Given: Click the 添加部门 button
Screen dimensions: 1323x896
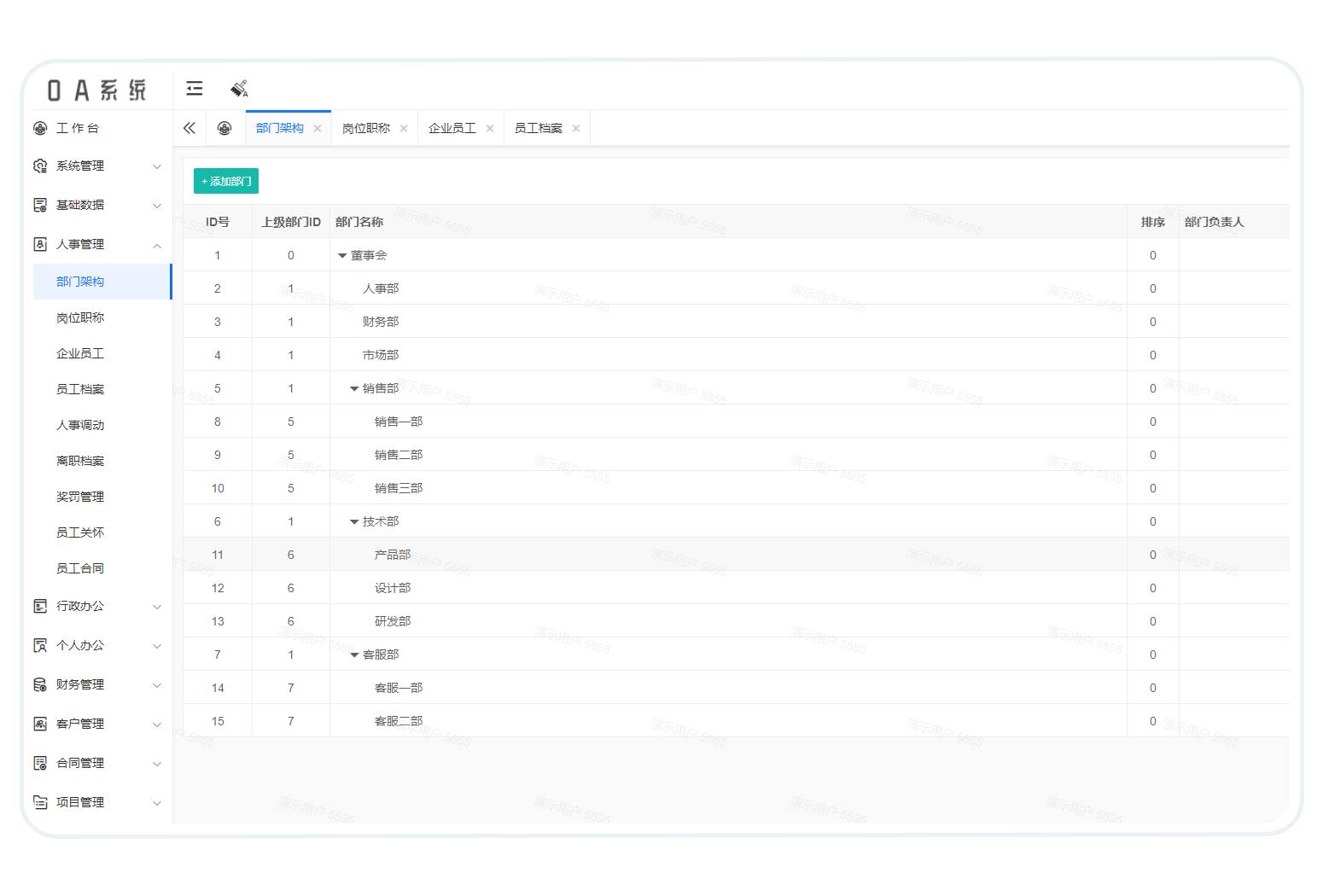Looking at the screenshot, I should tap(226, 181).
